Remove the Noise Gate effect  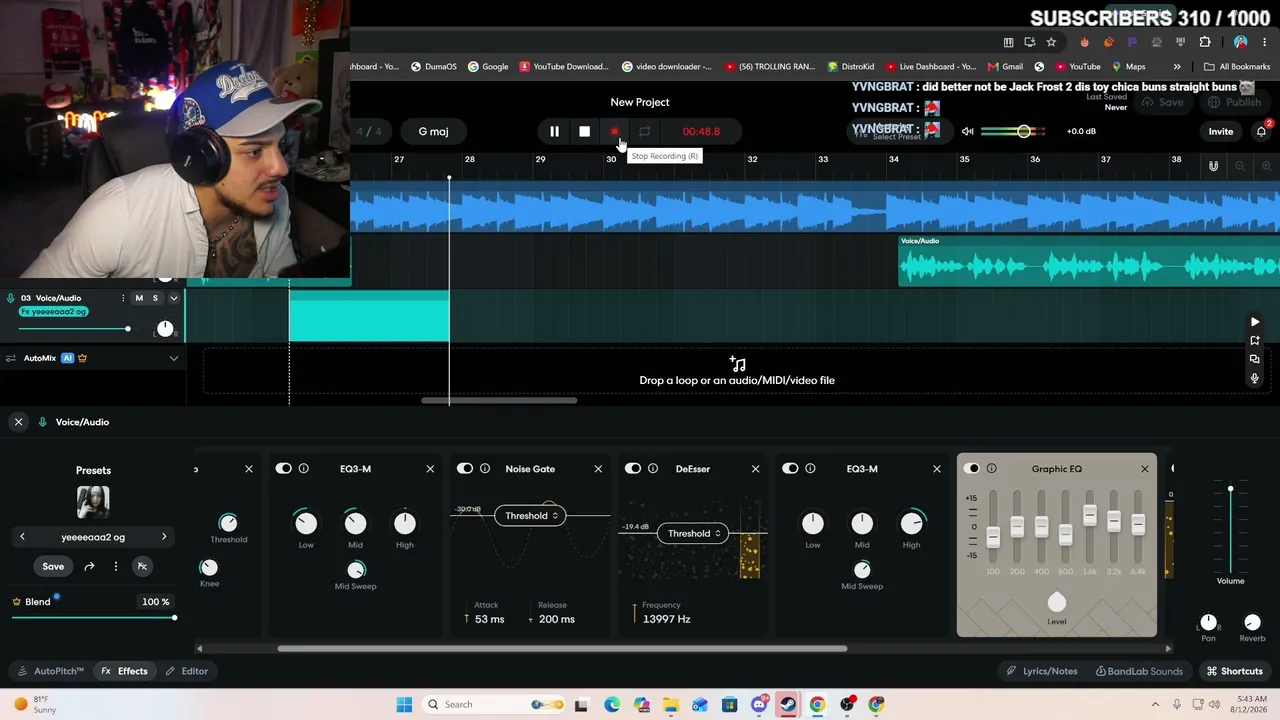(598, 468)
